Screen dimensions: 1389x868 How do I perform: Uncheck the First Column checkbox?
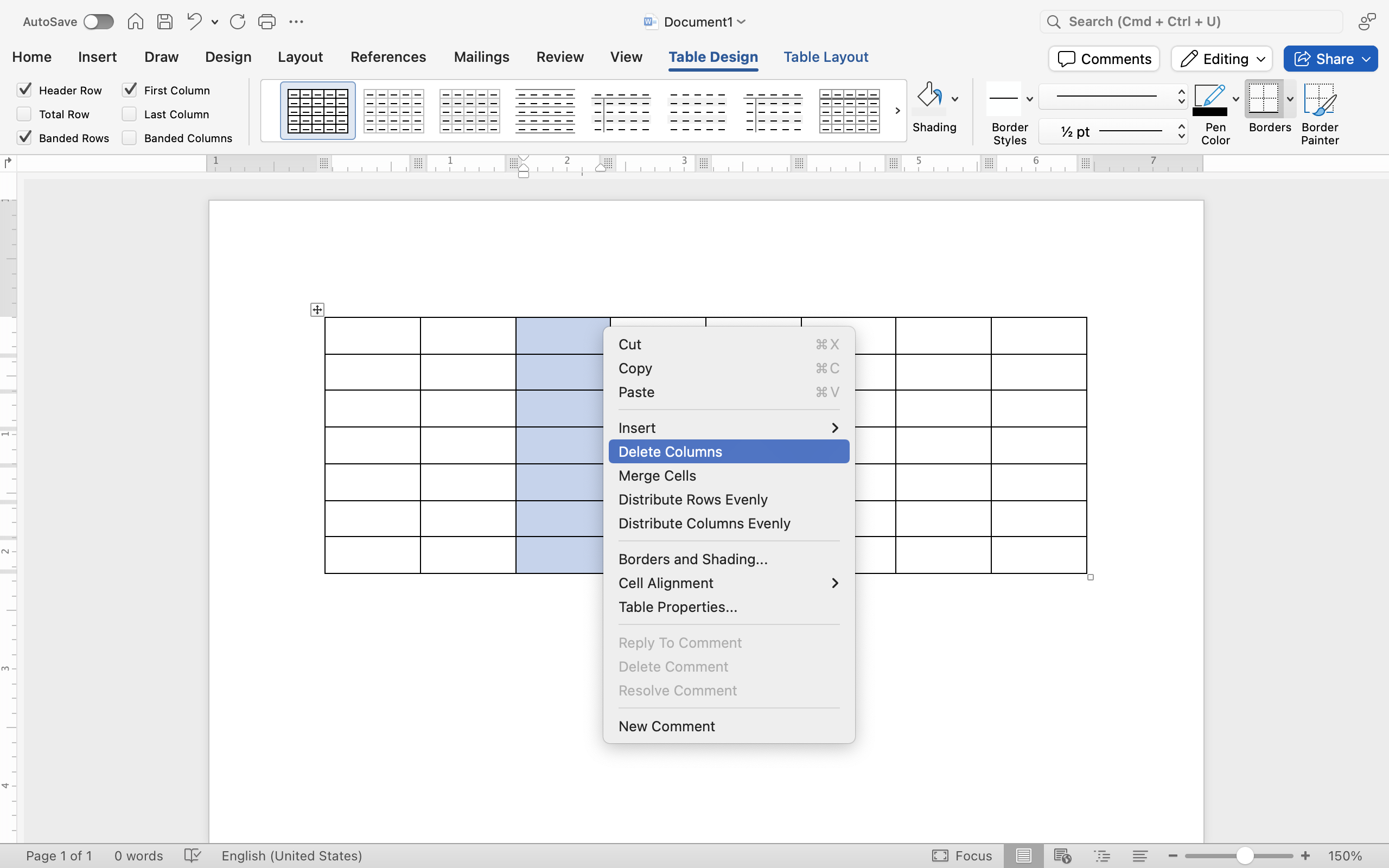[x=130, y=90]
